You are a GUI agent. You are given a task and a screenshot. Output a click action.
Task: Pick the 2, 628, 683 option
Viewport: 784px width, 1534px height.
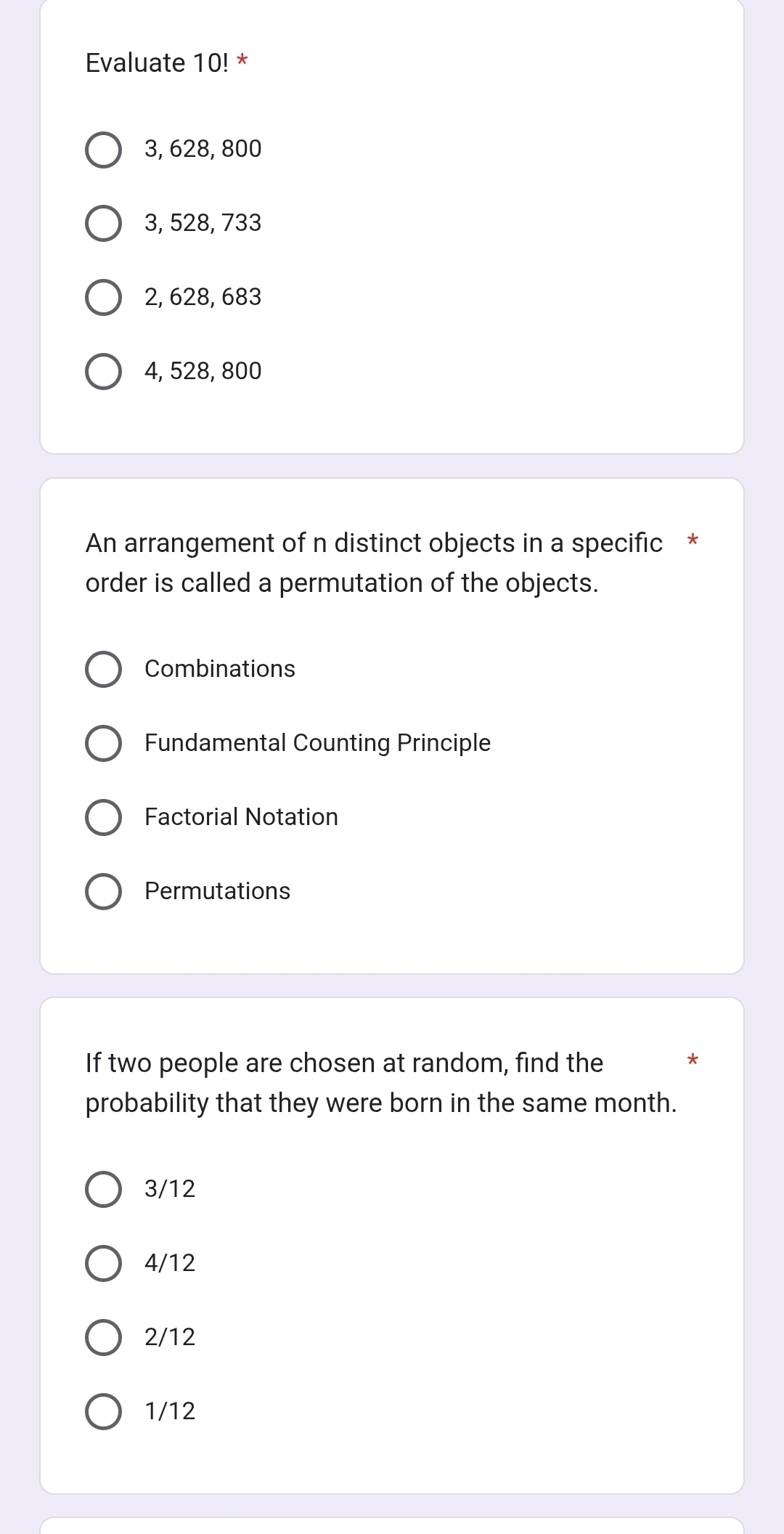coord(104,298)
